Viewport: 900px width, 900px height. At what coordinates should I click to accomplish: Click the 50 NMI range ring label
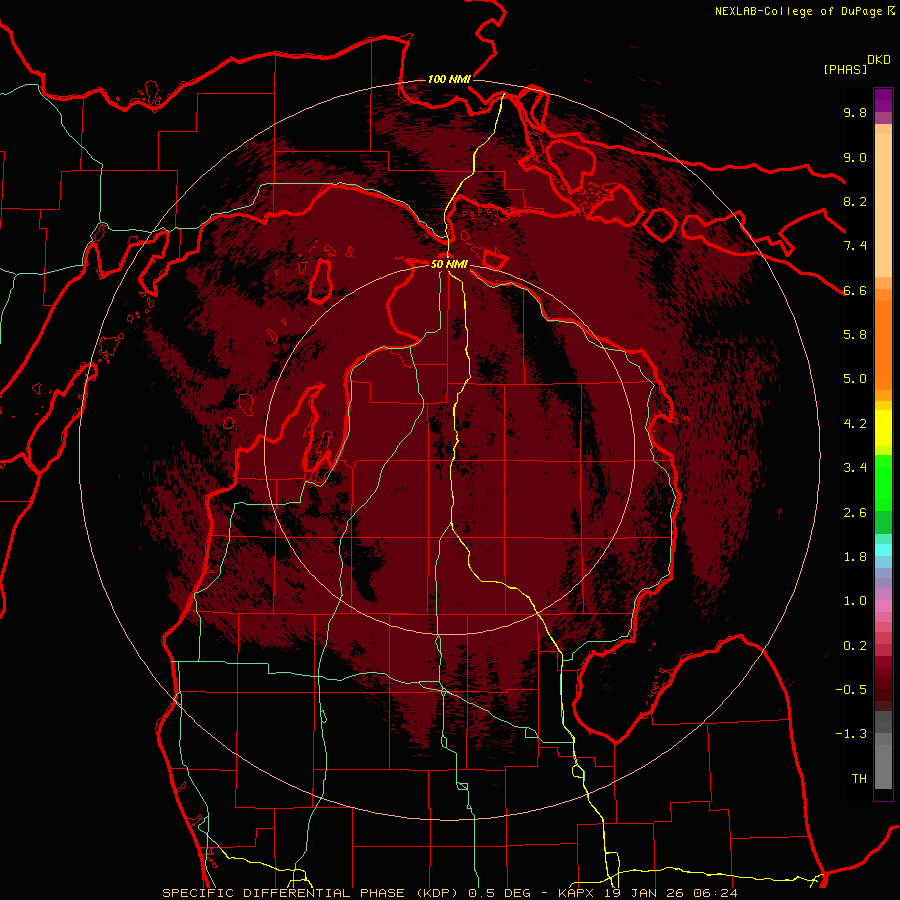tap(449, 264)
